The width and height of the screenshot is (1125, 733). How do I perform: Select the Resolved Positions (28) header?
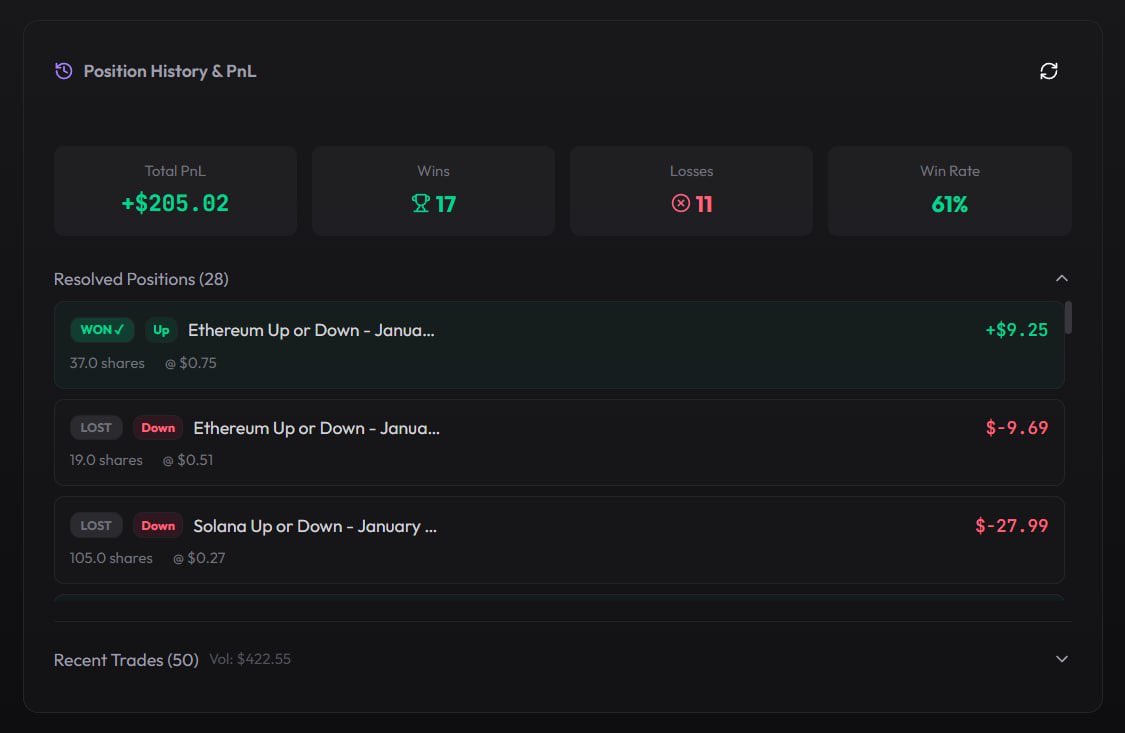(x=141, y=279)
